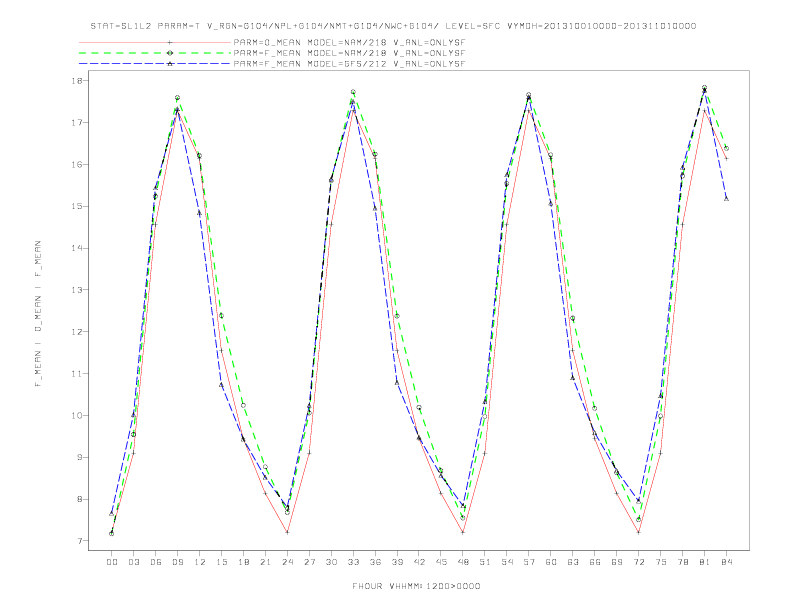The image size is (792, 612).
Task: Click the blue dashed line sample in legend
Action: tap(155, 64)
